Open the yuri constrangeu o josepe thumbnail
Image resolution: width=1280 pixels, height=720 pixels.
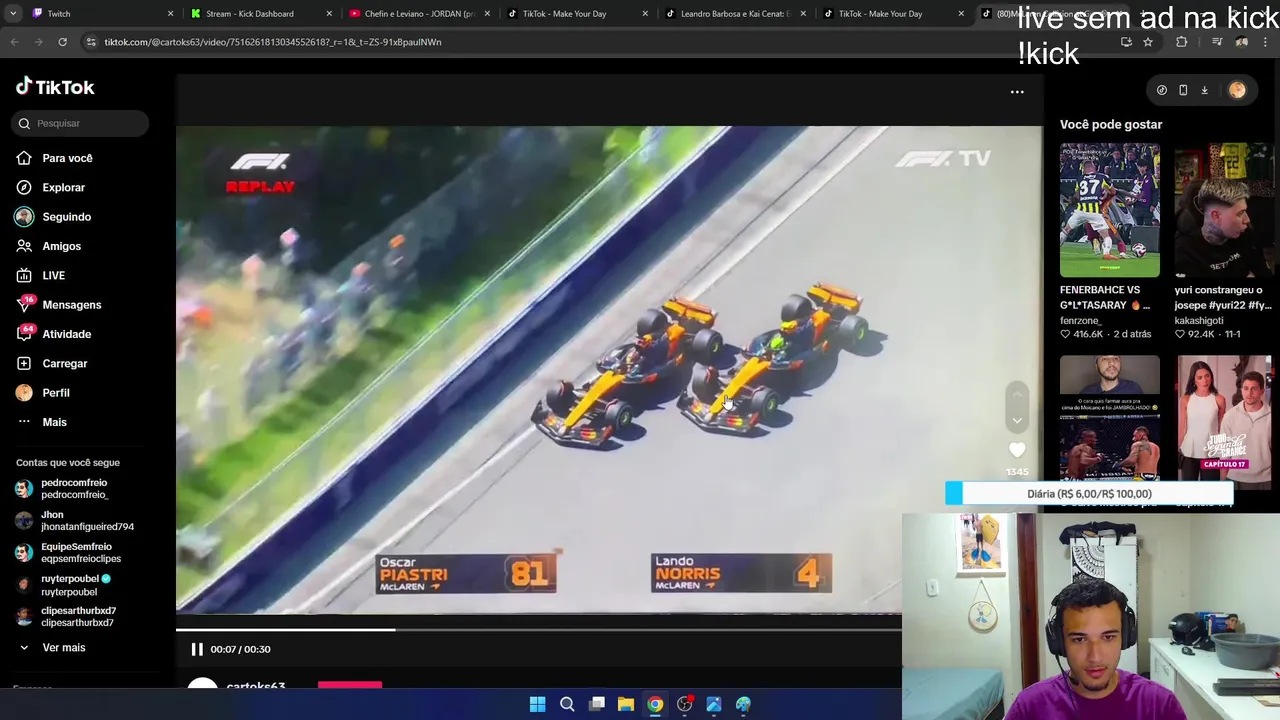point(1224,210)
